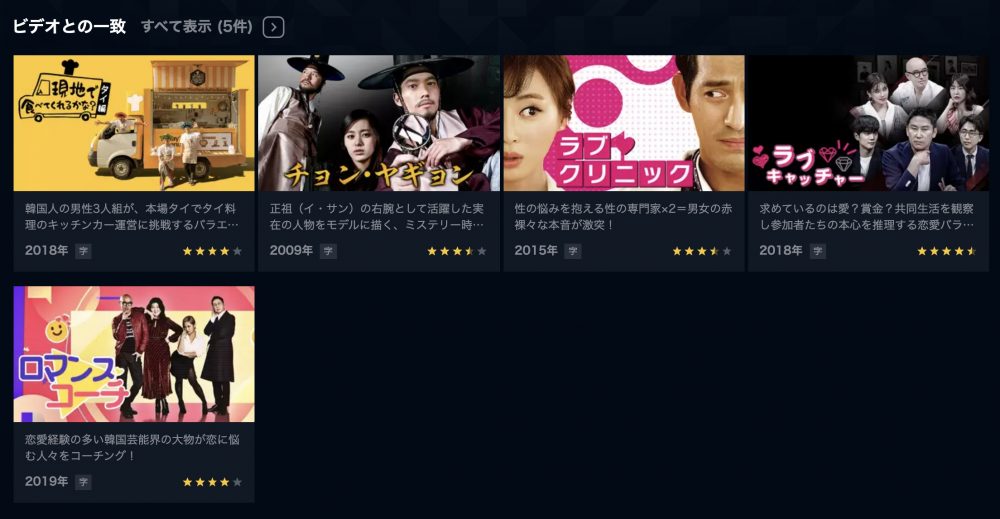The width and height of the screenshot is (1000, 519).
Task: Click the description starting 恋愛経験の多い
Action: [132, 448]
